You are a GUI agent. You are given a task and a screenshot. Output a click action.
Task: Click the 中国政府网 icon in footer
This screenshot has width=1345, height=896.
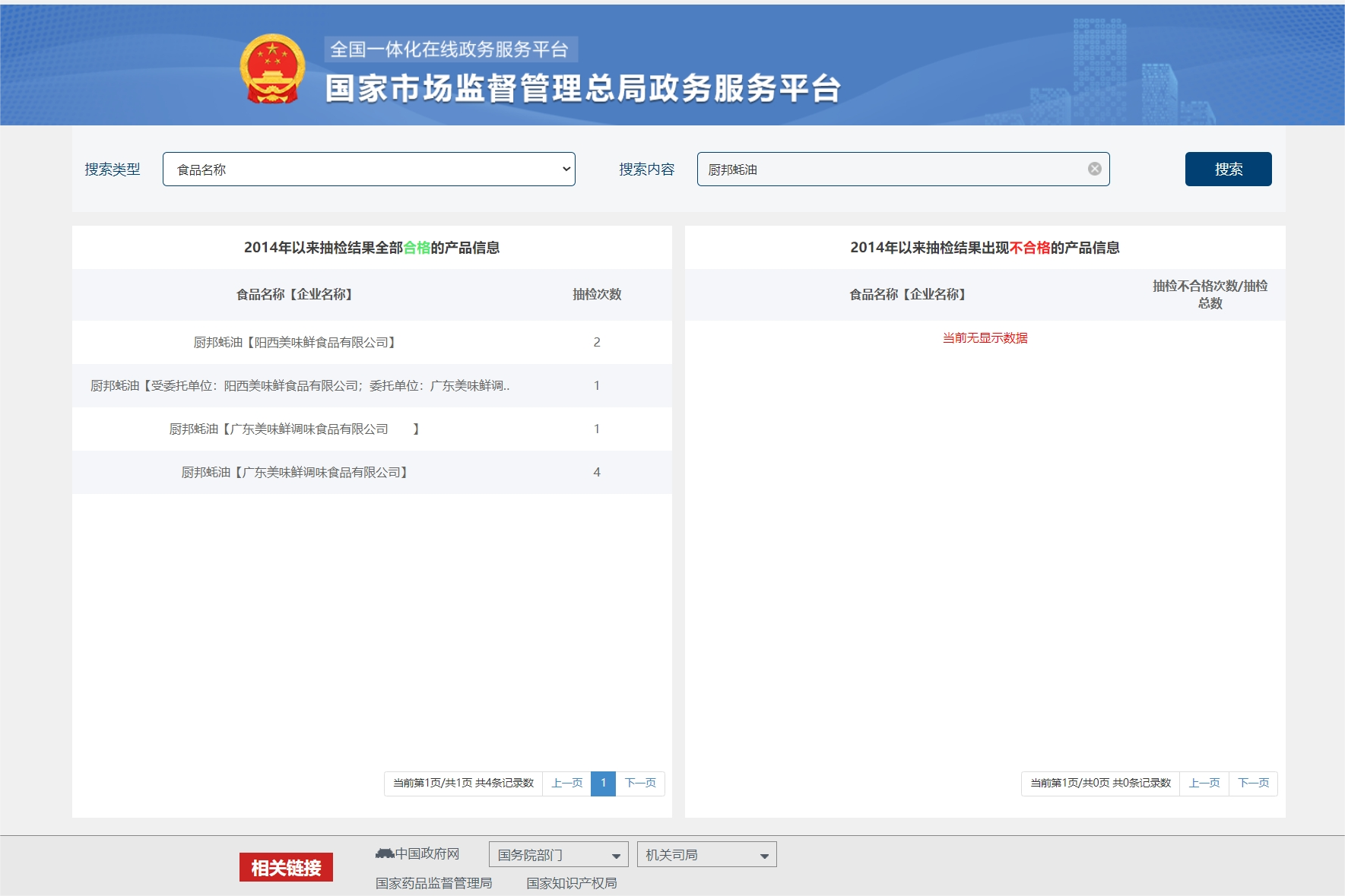coord(384,853)
